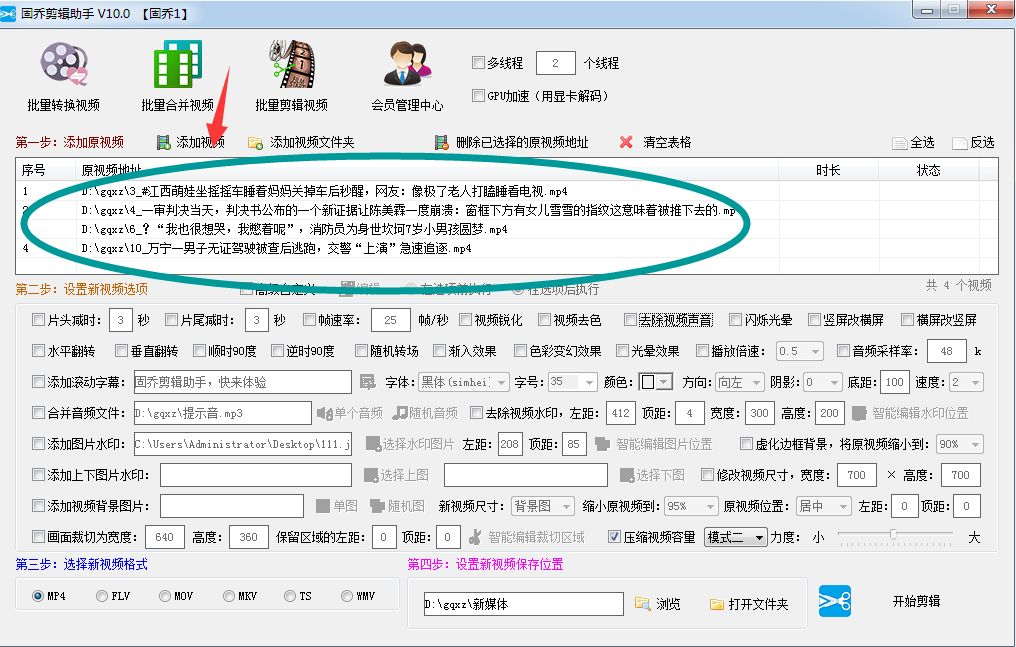Click 全选 to select all videos
Viewport: 1016px width, 647px height.
click(916, 141)
